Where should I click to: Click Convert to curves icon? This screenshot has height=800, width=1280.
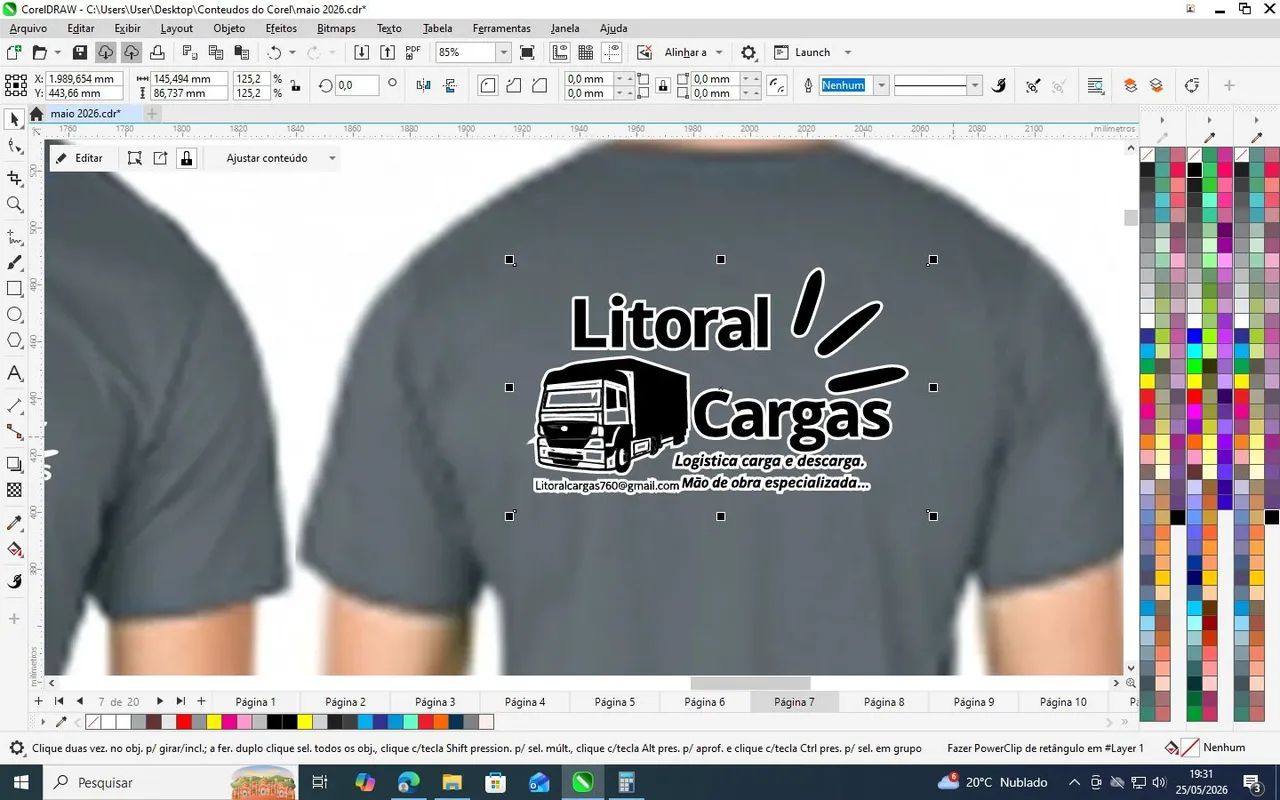click(x=1191, y=86)
